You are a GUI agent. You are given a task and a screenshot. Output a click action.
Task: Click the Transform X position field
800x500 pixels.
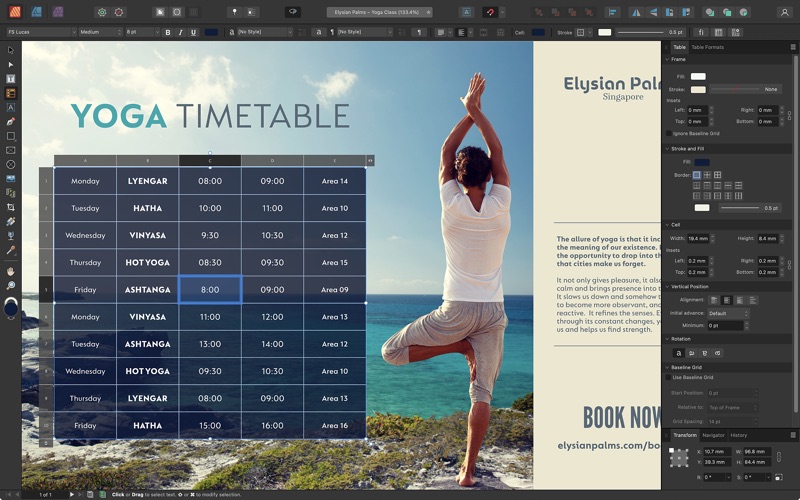pos(716,452)
